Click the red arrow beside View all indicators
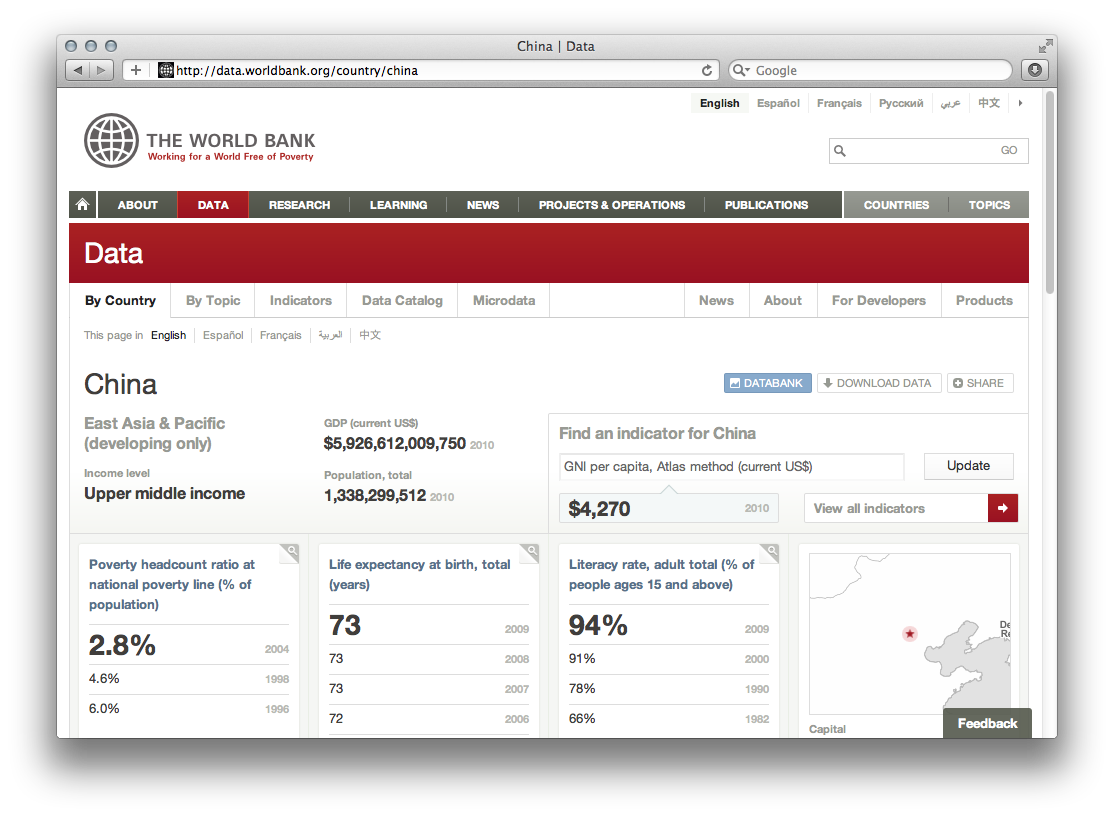The height and width of the screenshot is (817, 1114). coord(1003,508)
